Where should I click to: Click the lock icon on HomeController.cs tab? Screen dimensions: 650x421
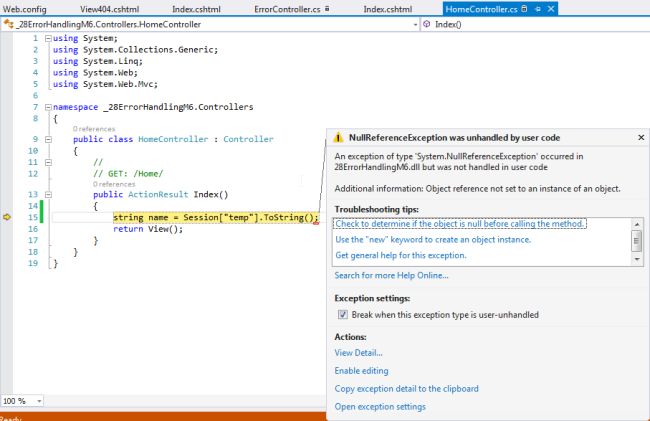point(524,8)
